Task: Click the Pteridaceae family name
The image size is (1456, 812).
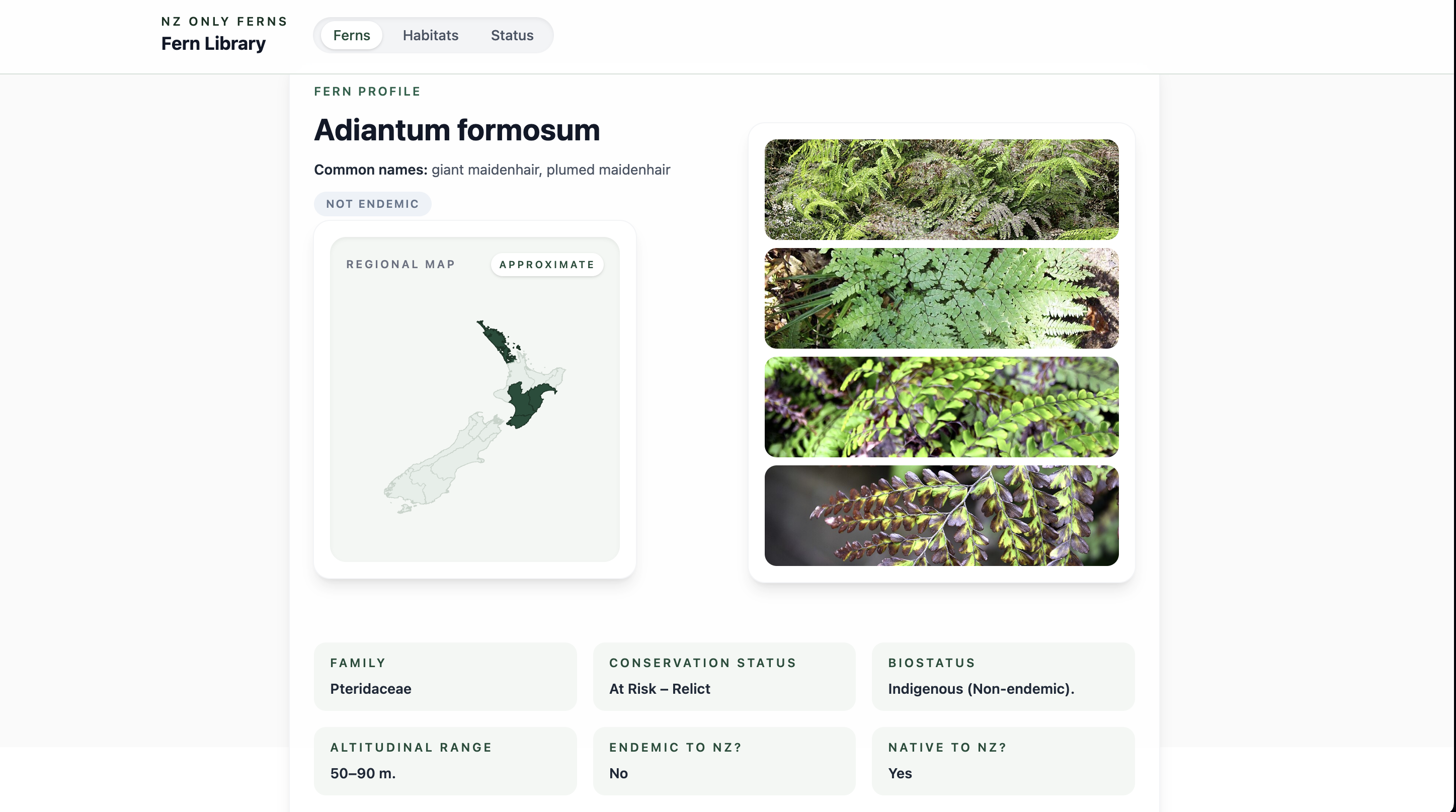Action: (x=370, y=689)
